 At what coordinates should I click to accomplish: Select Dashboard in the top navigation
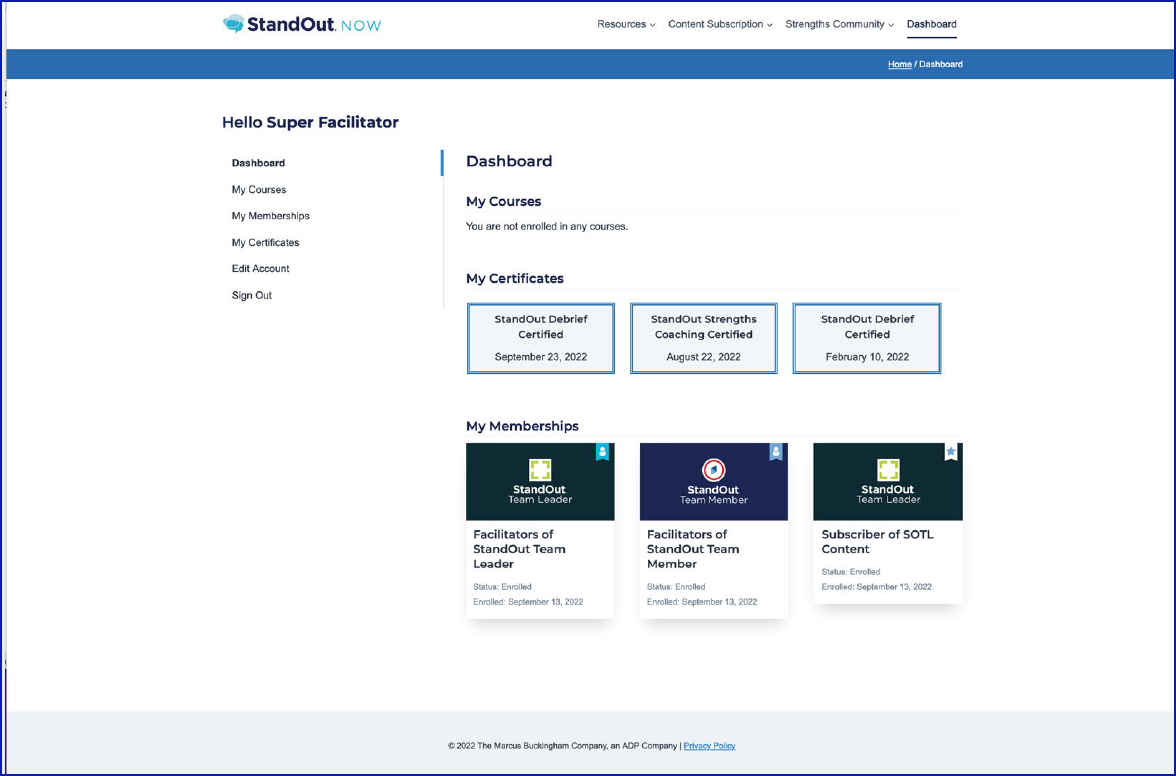(x=931, y=24)
